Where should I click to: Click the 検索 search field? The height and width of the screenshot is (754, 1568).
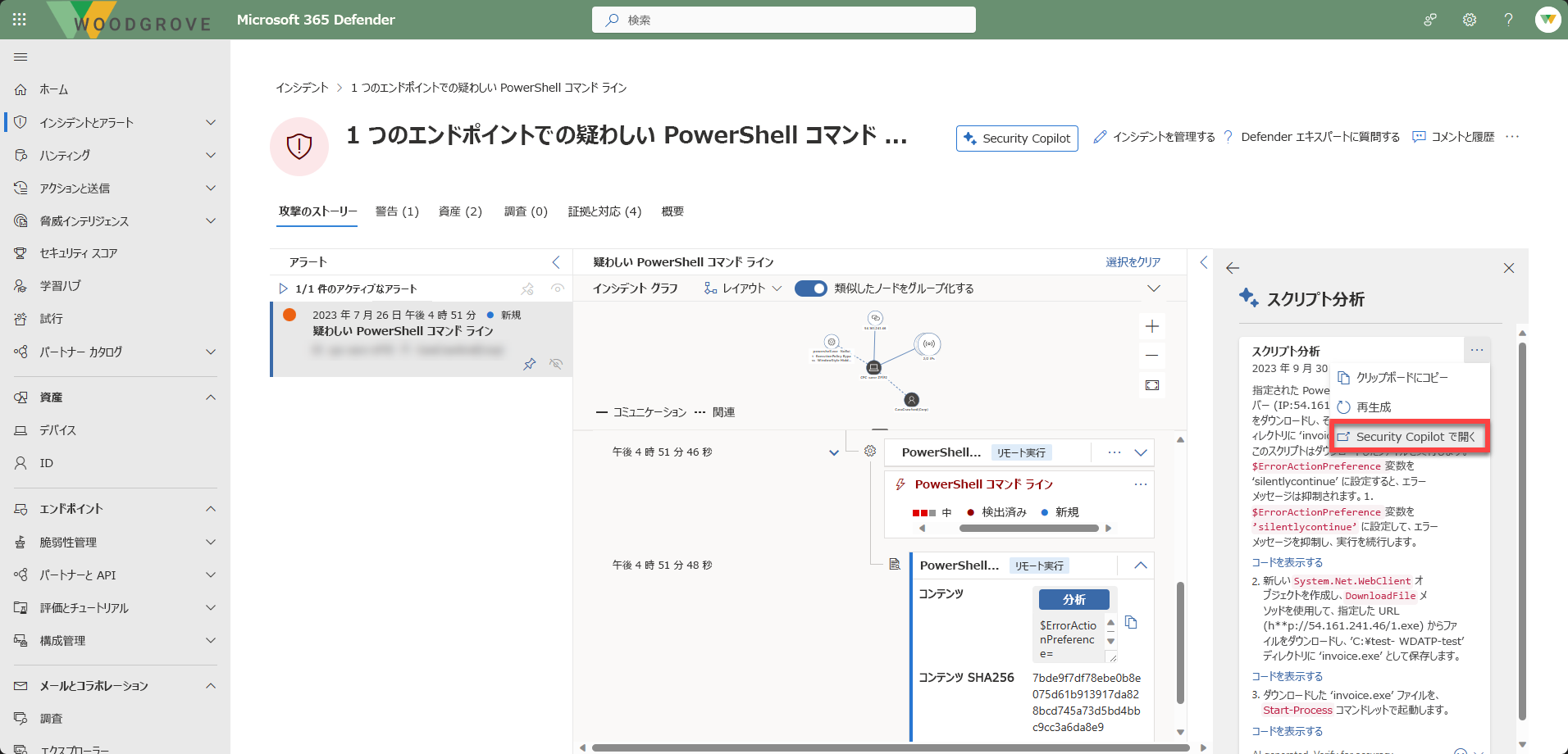click(x=784, y=20)
